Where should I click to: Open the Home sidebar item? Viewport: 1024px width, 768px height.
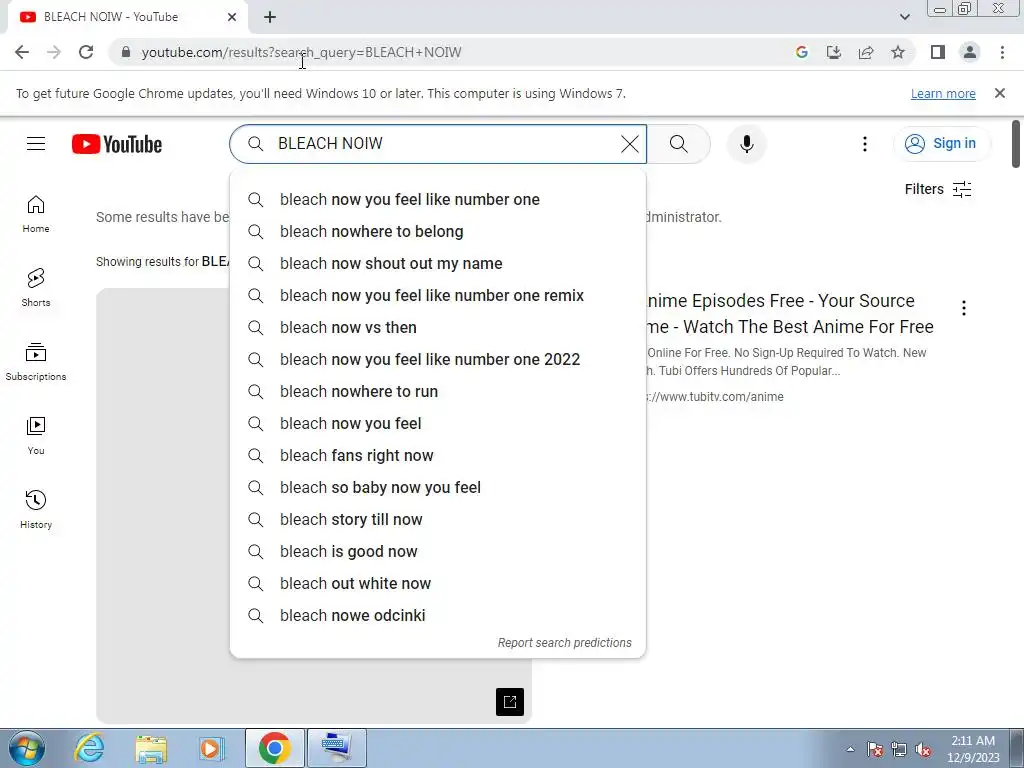pyautogui.click(x=36, y=214)
